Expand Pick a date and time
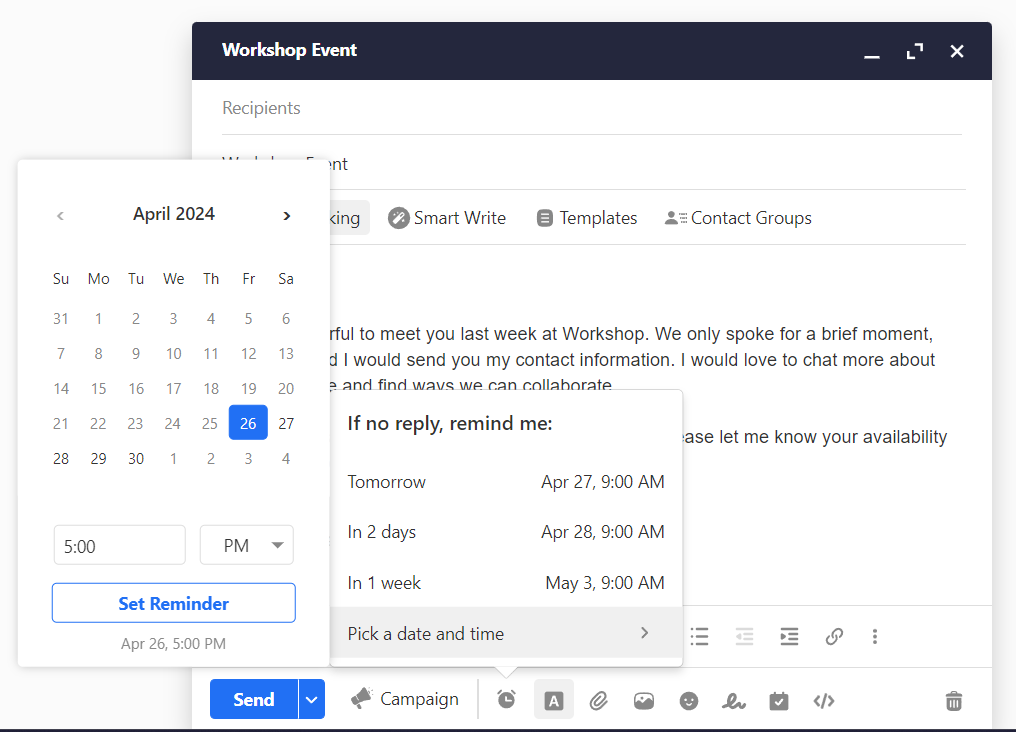Screen dimensions: 1016x732 [x=506, y=633]
